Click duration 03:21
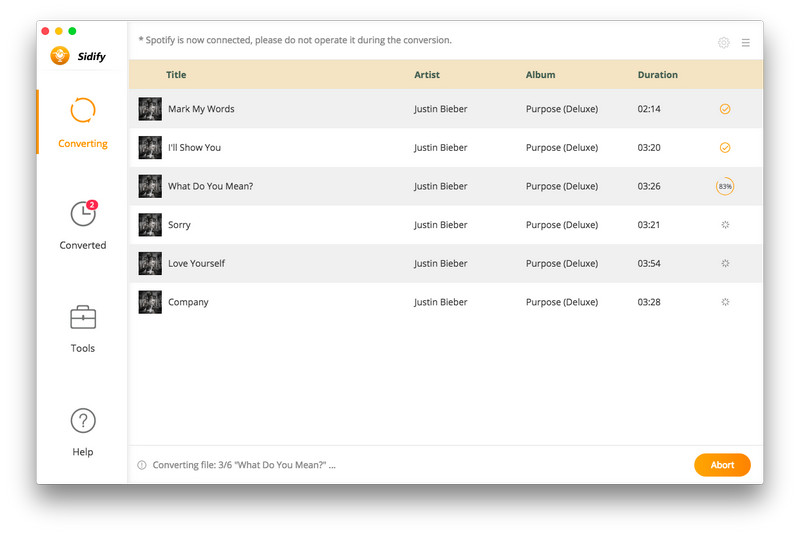 [x=648, y=225]
